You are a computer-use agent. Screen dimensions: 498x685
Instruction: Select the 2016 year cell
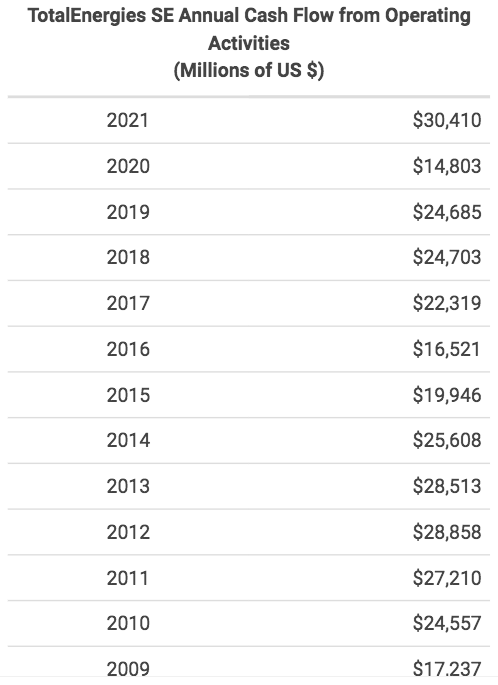128,349
